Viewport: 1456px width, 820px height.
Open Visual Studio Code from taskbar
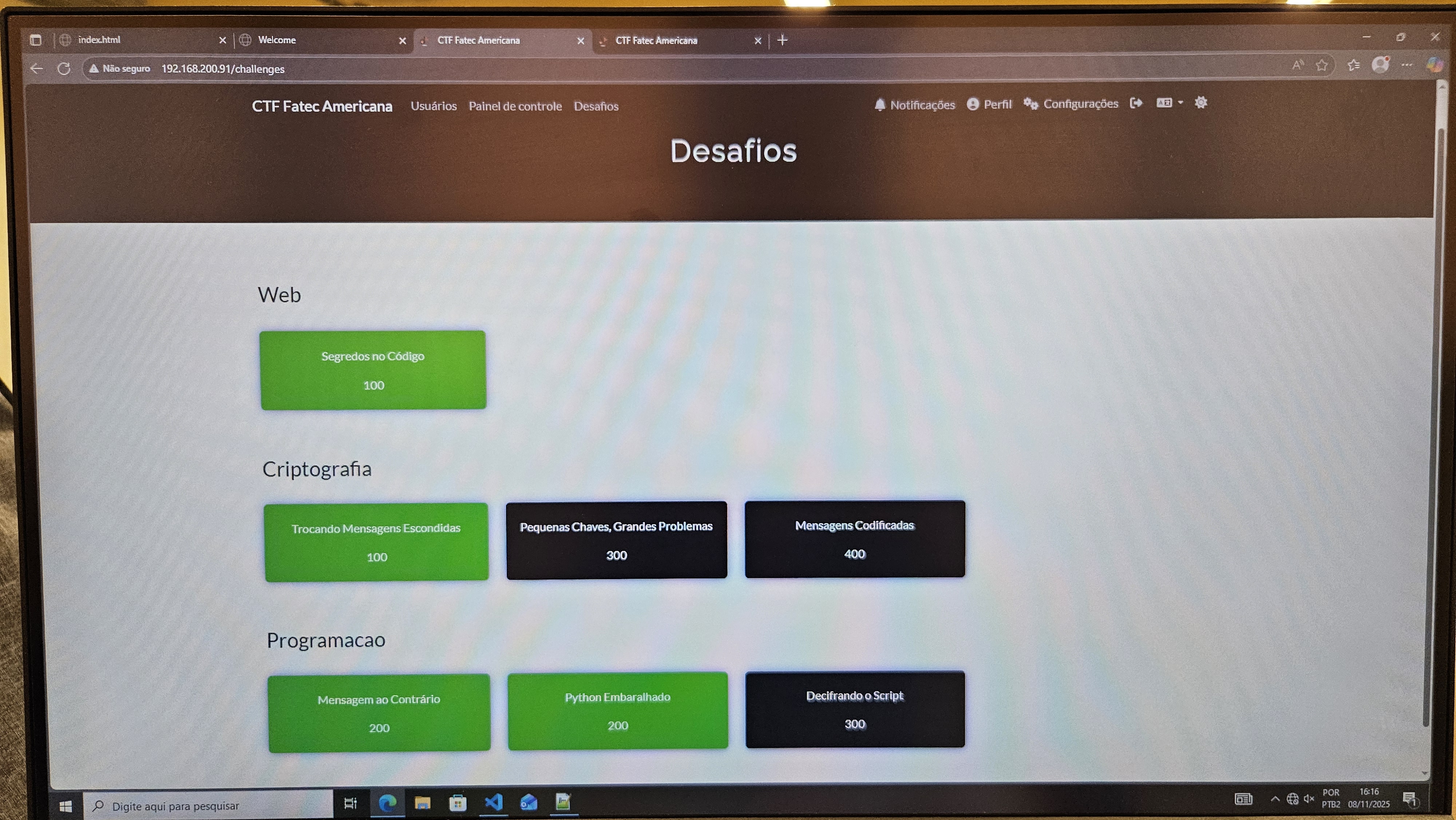pyautogui.click(x=494, y=802)
